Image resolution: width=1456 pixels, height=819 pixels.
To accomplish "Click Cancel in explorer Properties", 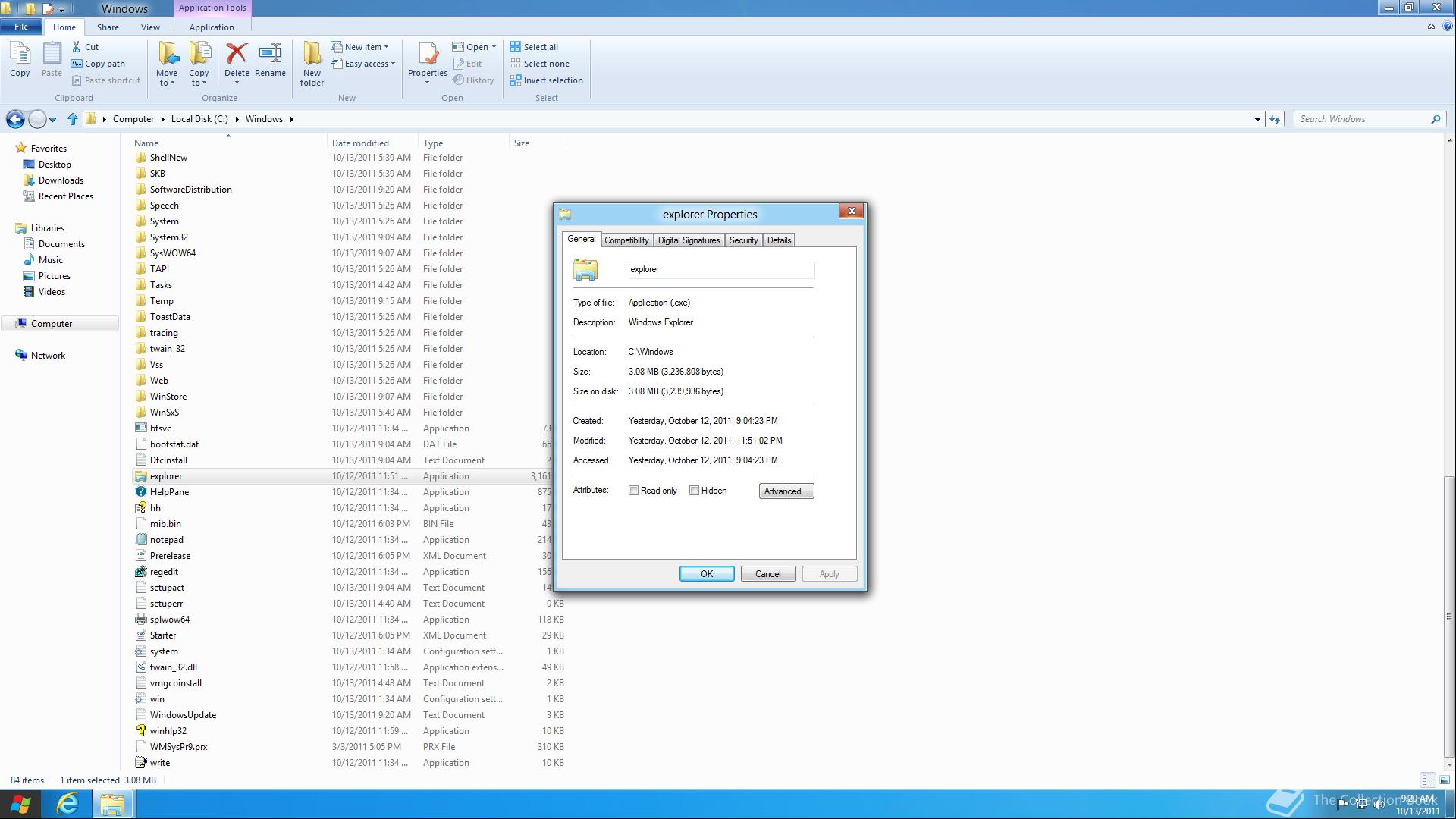I will pyautogui.click(x=767, y=574).
